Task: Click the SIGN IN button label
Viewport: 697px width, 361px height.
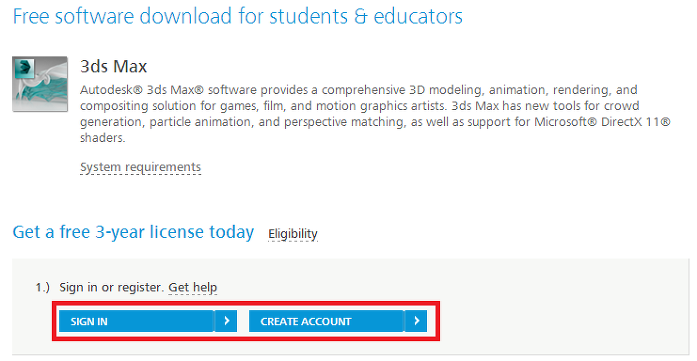Action: 89,321
